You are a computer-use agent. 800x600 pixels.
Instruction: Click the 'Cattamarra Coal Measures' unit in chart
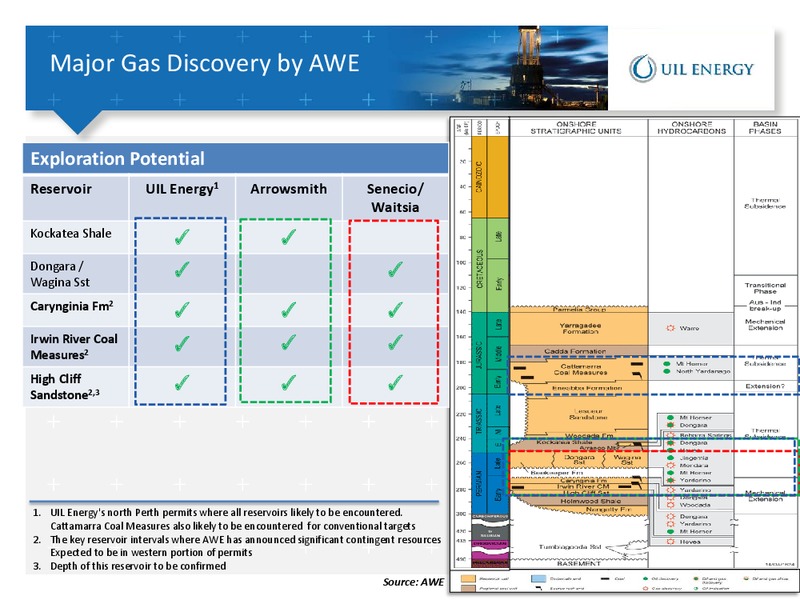point(581,369)
